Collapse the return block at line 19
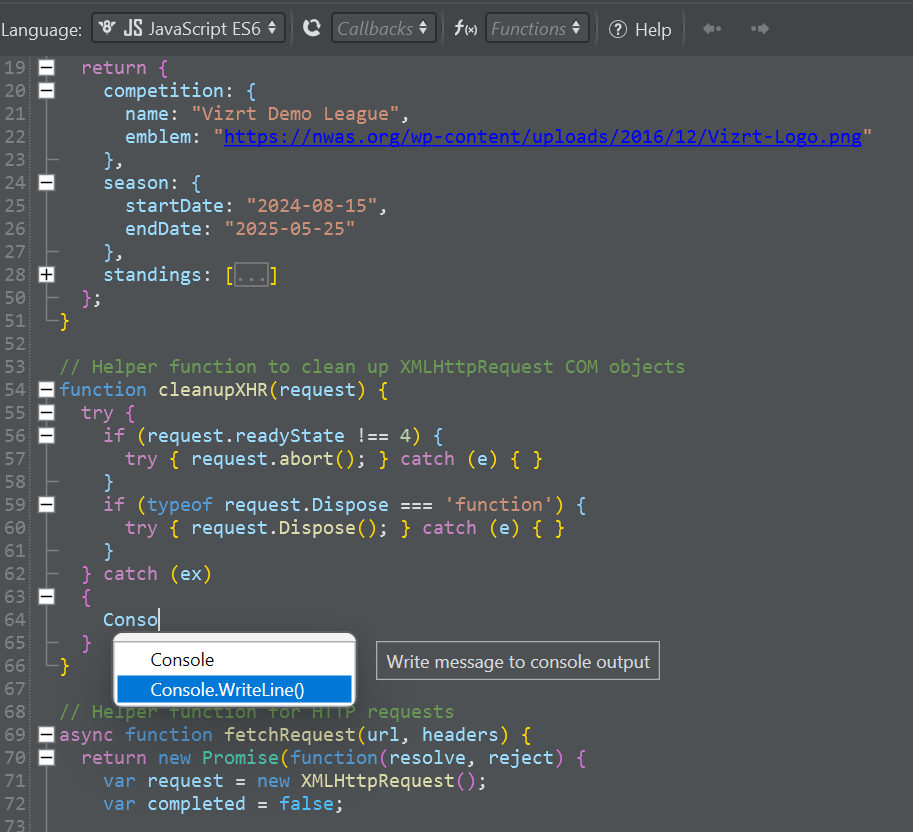 click(46, 68)
